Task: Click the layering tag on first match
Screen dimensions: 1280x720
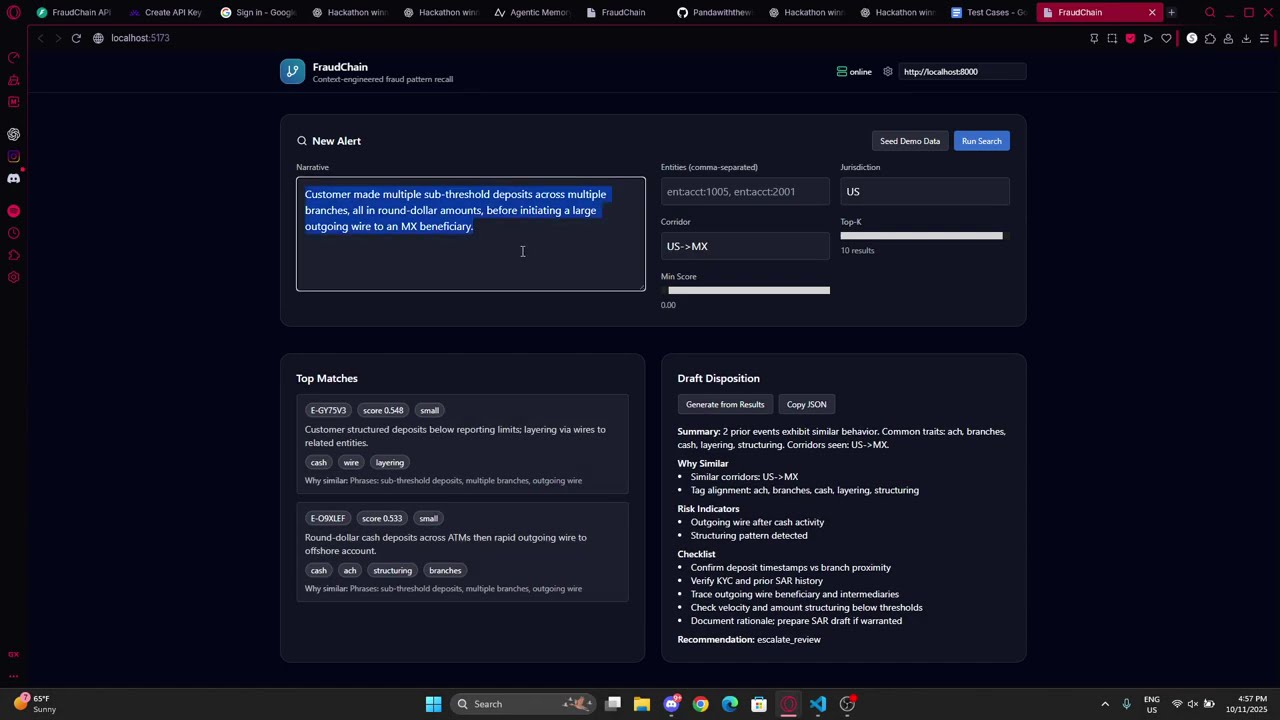Action: [x=390, y=462]
